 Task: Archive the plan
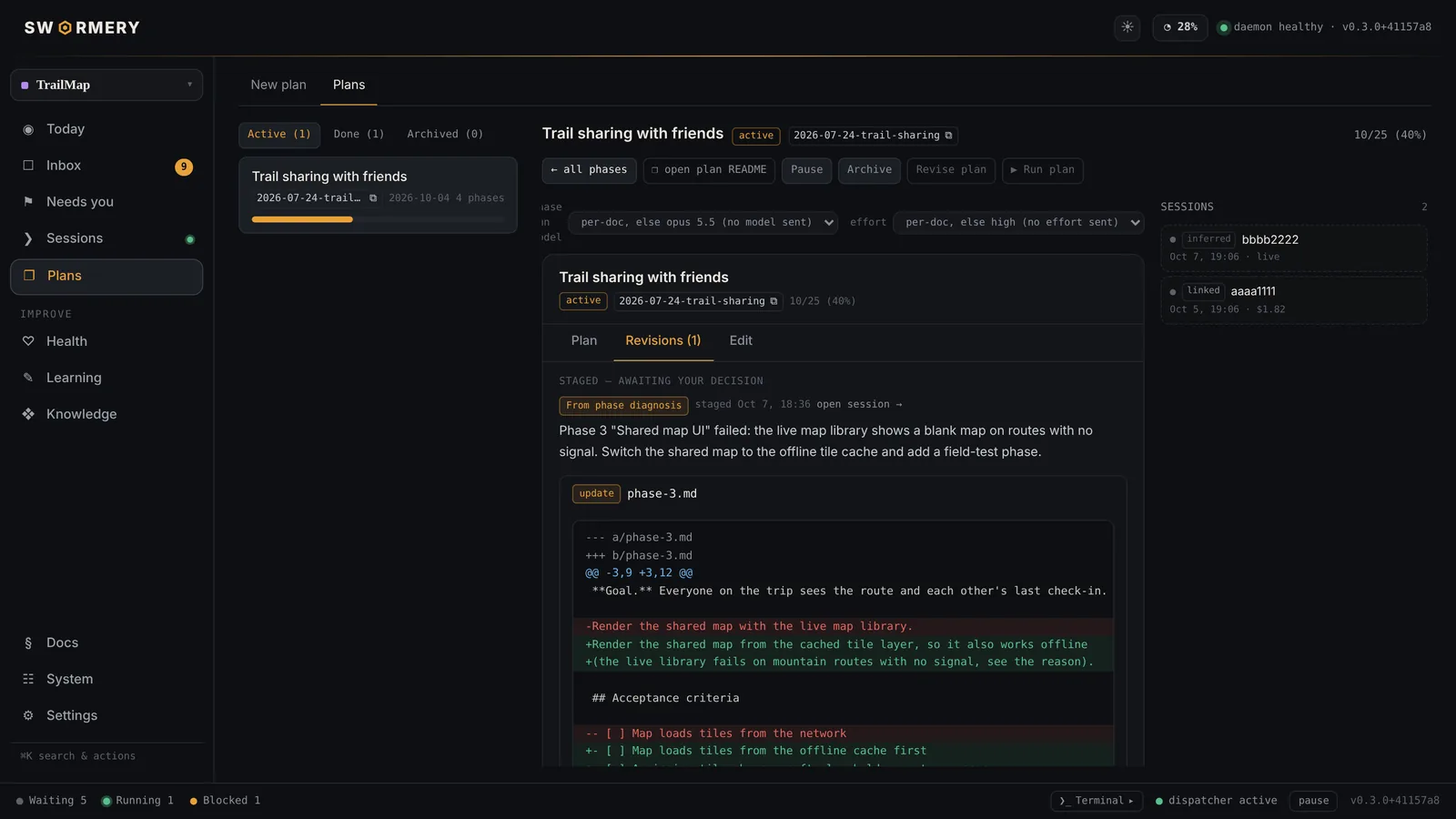869,170
